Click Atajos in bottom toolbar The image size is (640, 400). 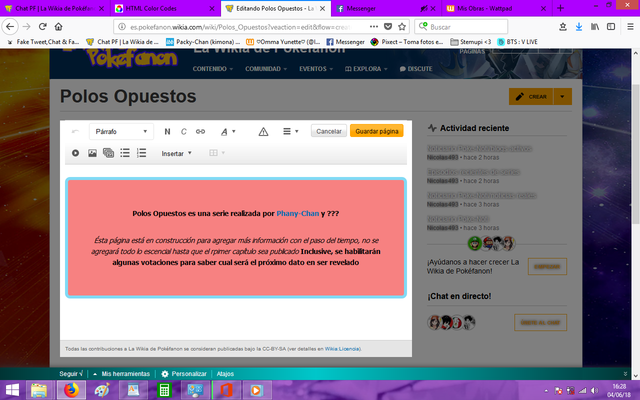click(225, 374)
